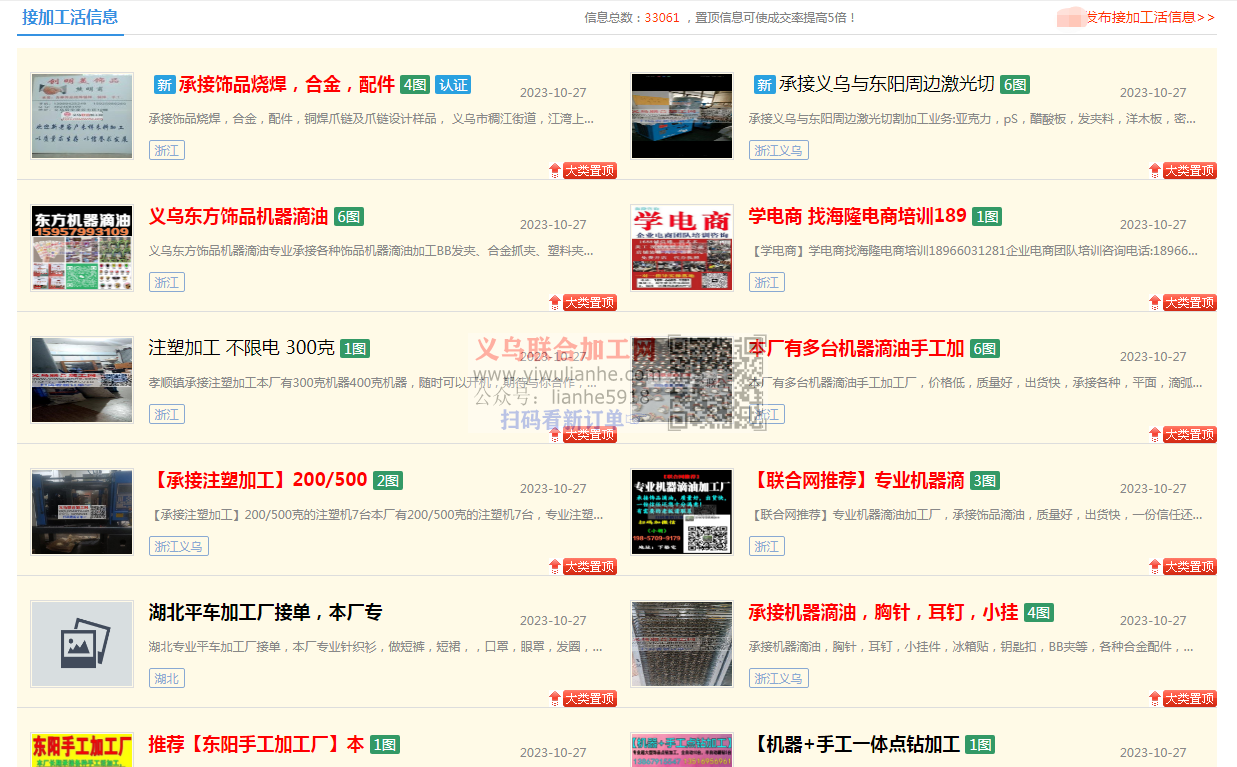Image resolution: width=1237 pixels, height=767 pixels.
Task: Open listing 湖北平车加工厂接单，本厂专
Action: pos(265,613)
